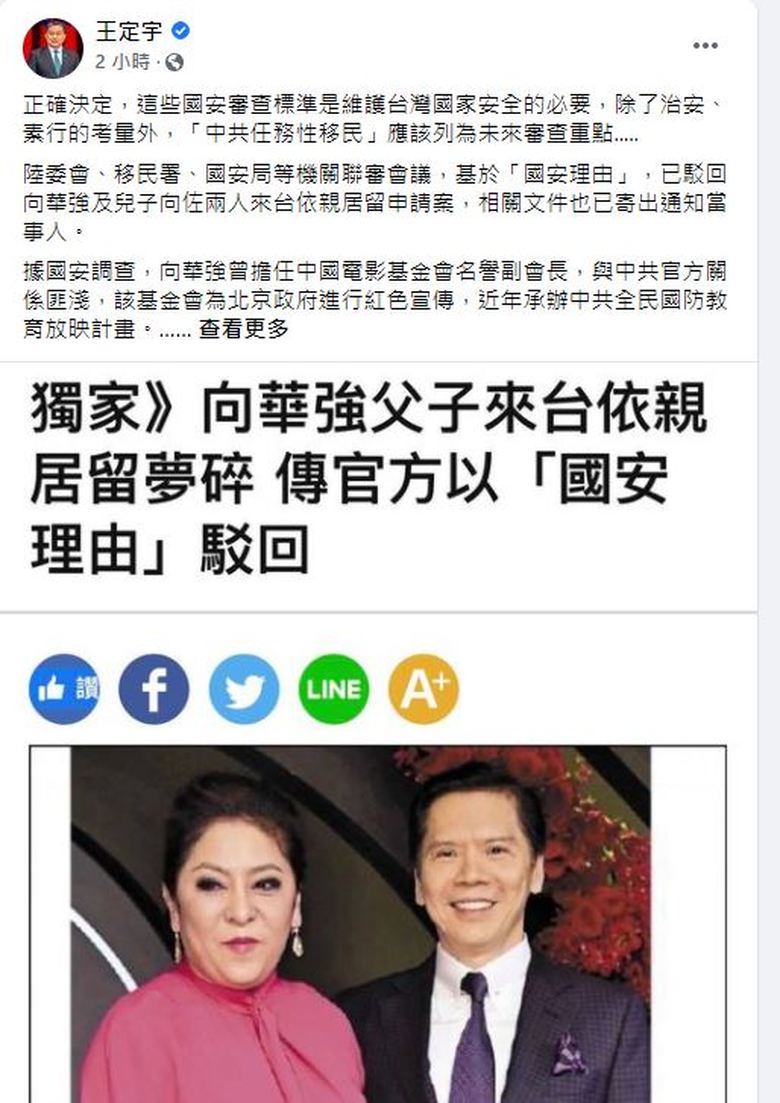Share the article via Facebook icon
Screen dimensions: 780x1103
[x=154, y=689]
